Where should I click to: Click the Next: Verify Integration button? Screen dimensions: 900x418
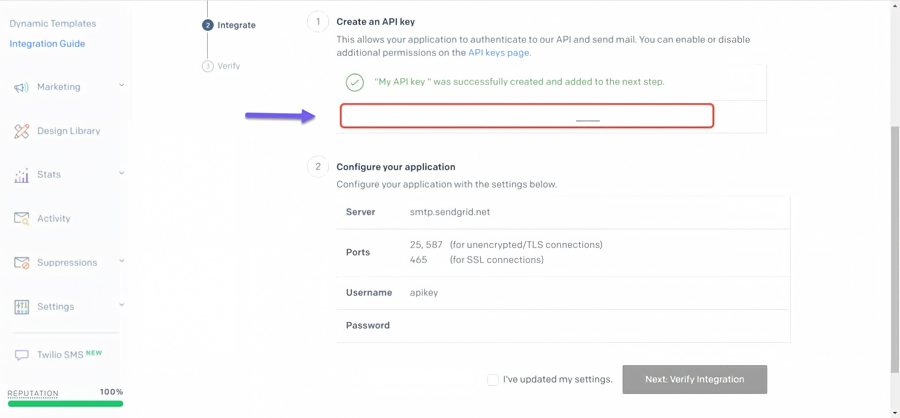point(695,380)
